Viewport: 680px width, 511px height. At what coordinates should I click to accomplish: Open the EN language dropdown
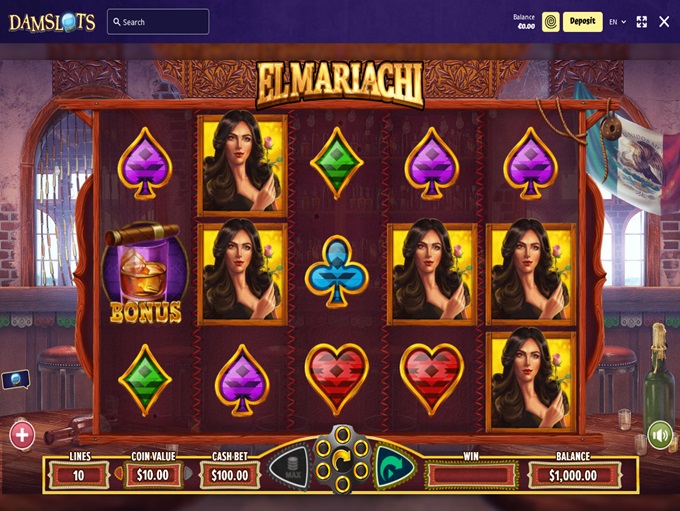point(618,22)
